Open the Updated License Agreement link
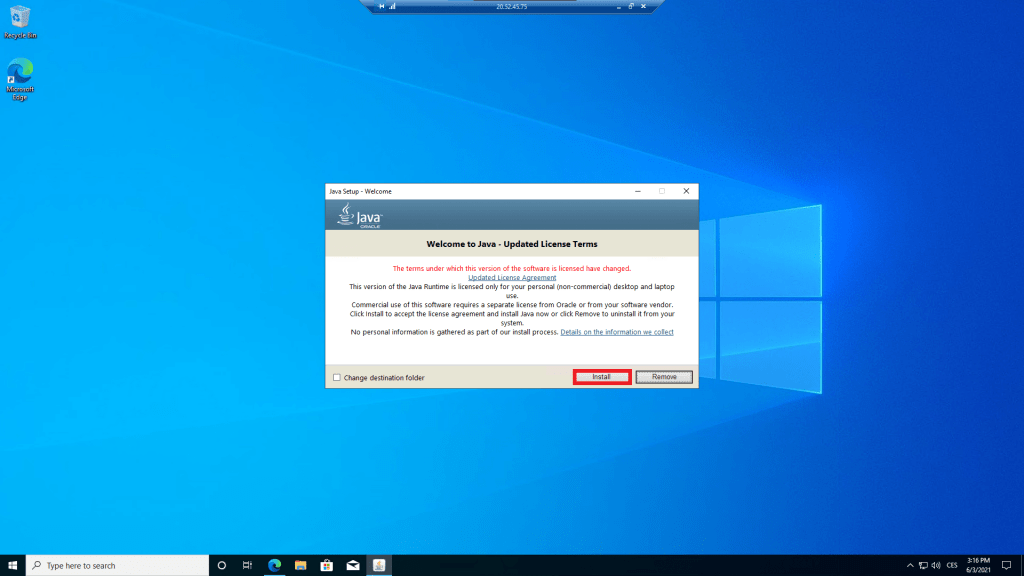 point(512,277)
